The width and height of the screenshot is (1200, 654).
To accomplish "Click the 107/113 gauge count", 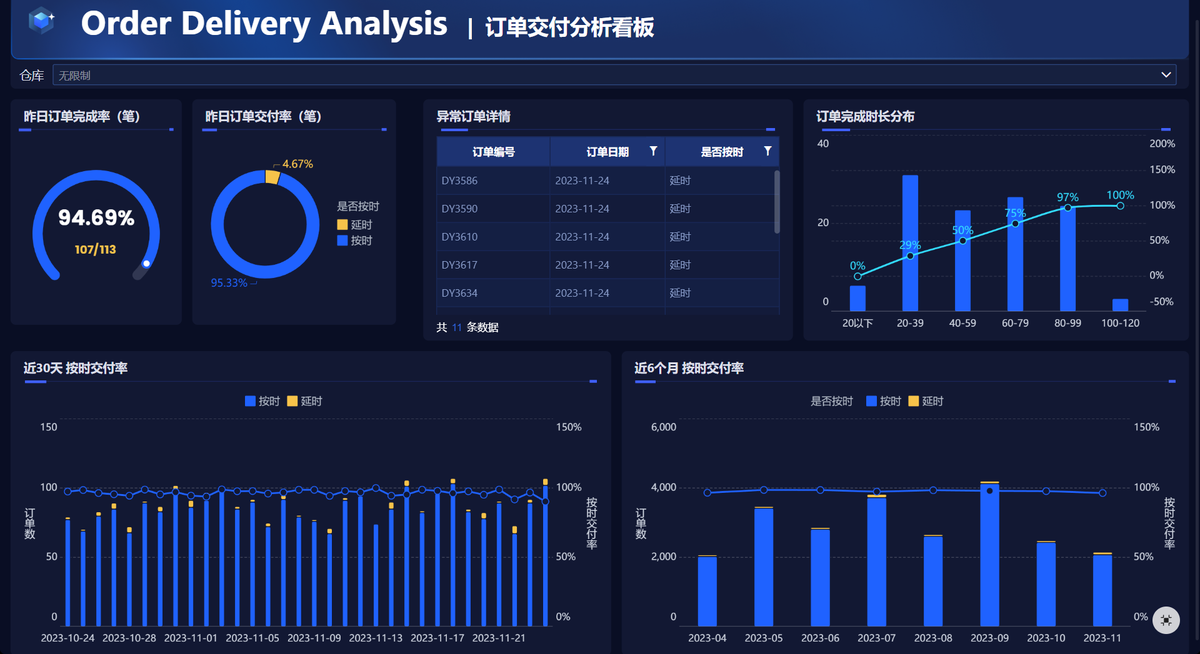I will coord(95,248).
